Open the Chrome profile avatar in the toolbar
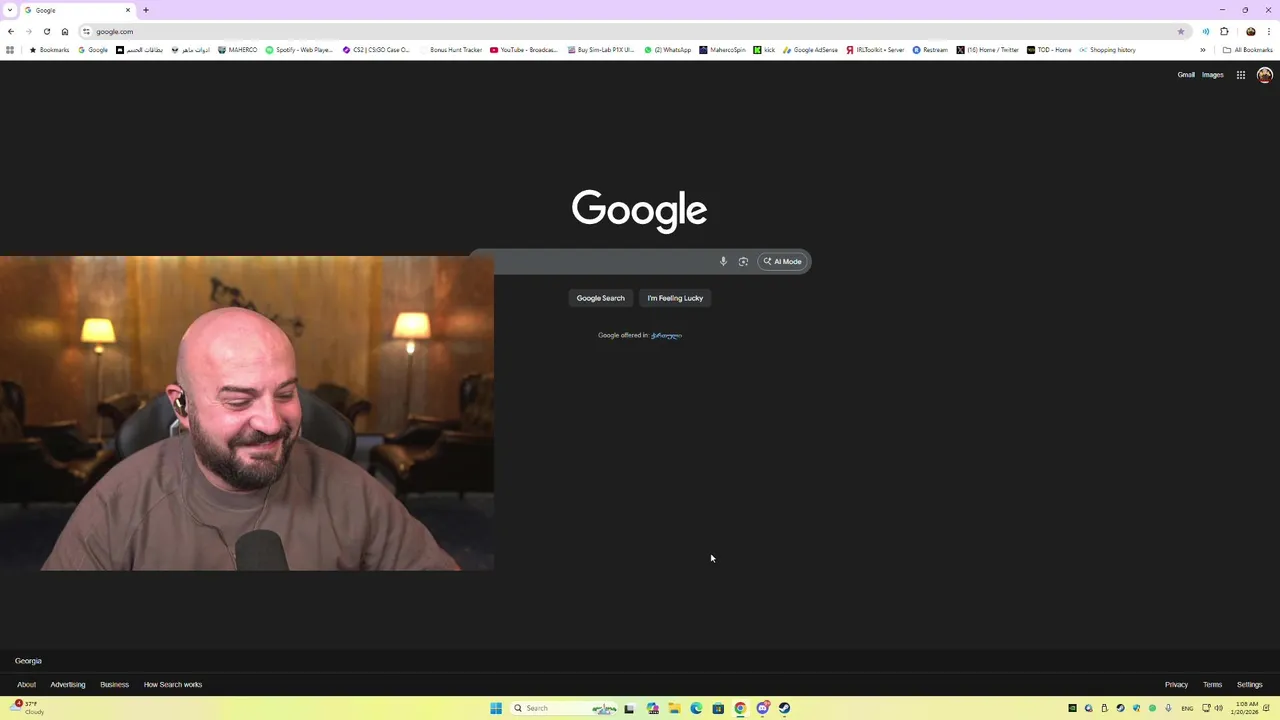The height and width of the screenshot is (720, 1280). 1250,31
